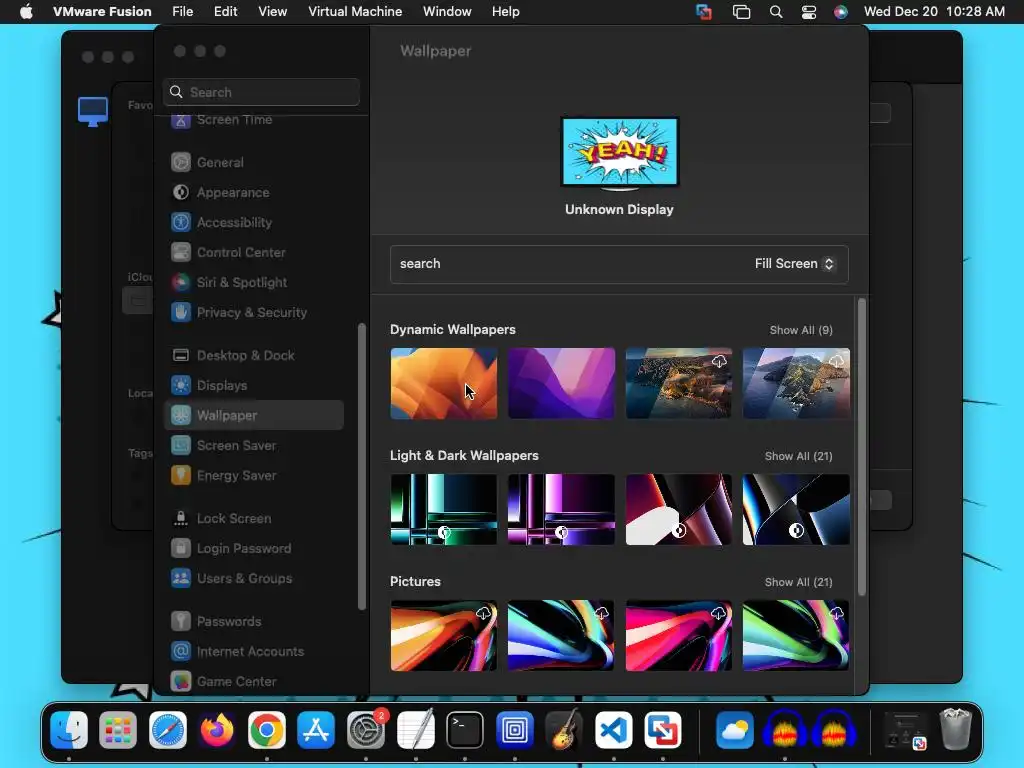Click the date and time in menu bar
This screenshot has height=768, width=1024.
coord(934,12)
